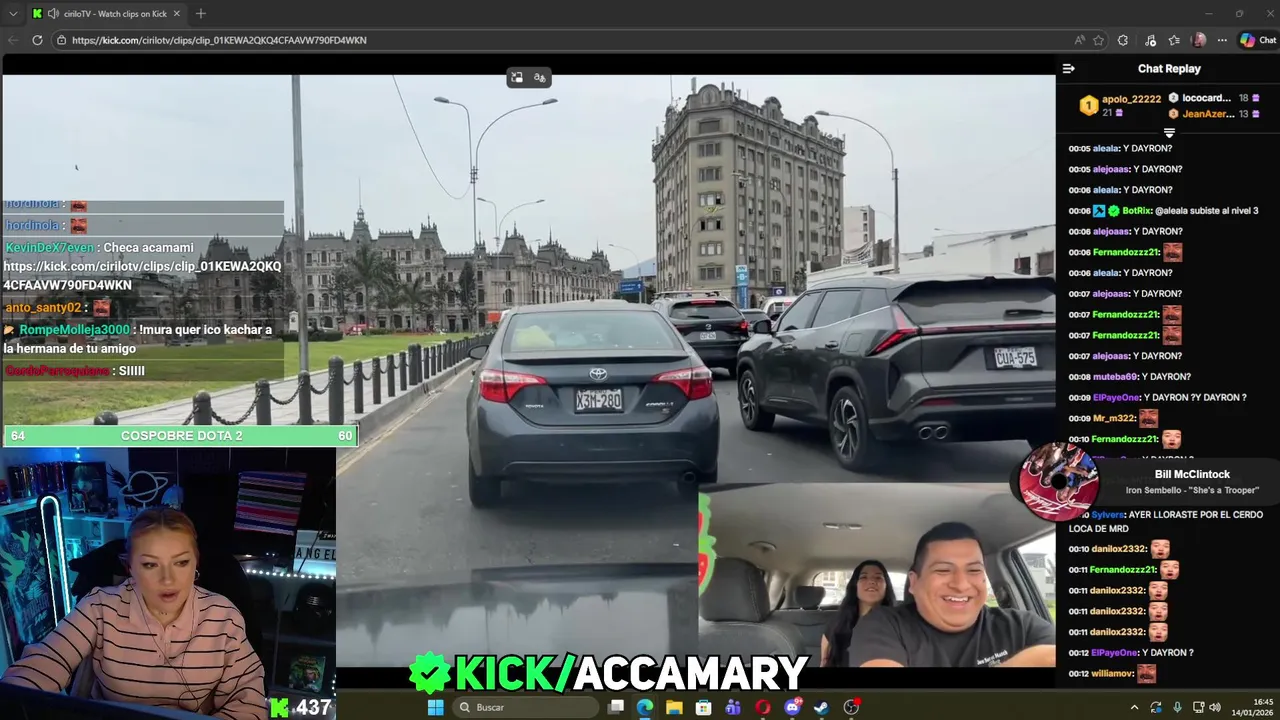Open second-place gifter lococard profile

1206,98
